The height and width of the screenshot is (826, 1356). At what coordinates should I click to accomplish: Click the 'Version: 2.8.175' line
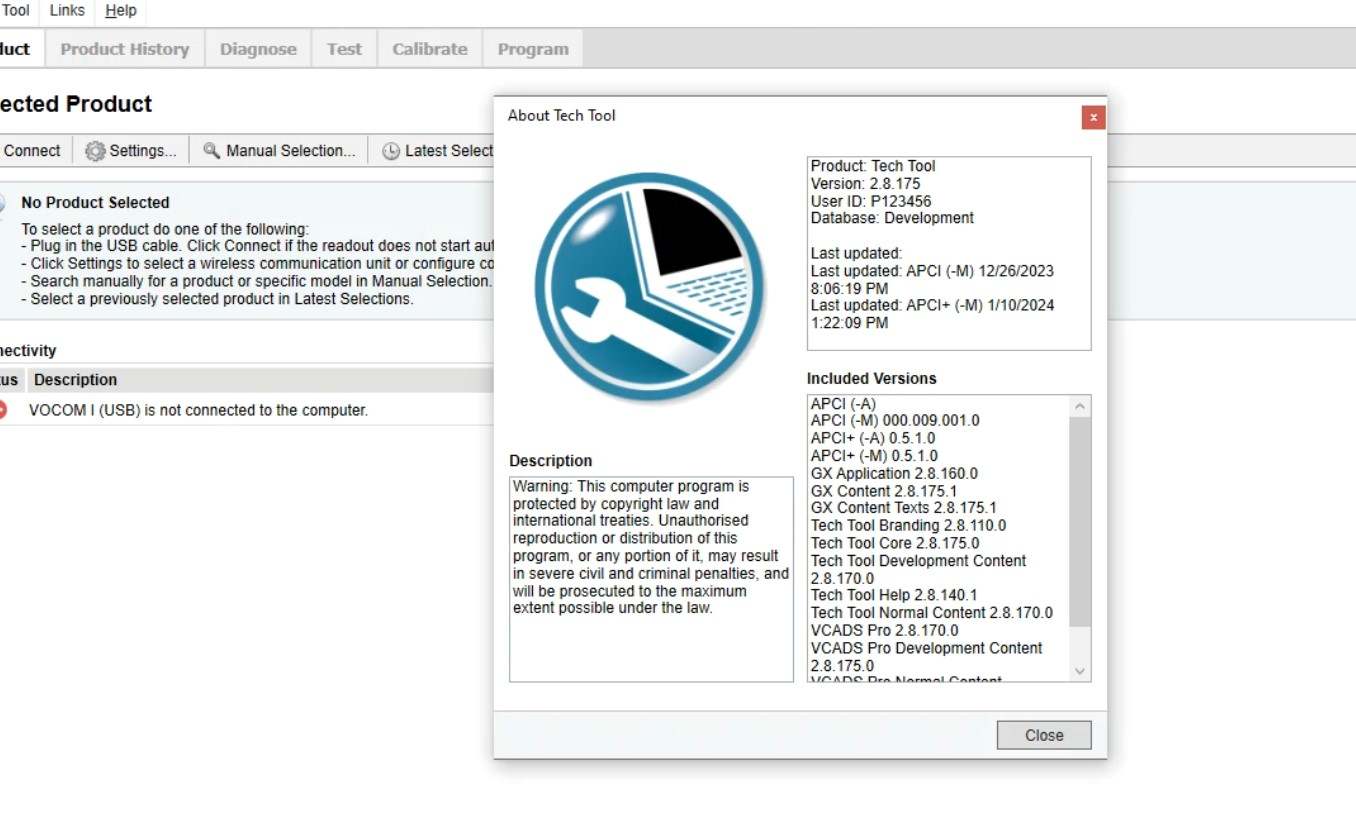coord(865,184)
